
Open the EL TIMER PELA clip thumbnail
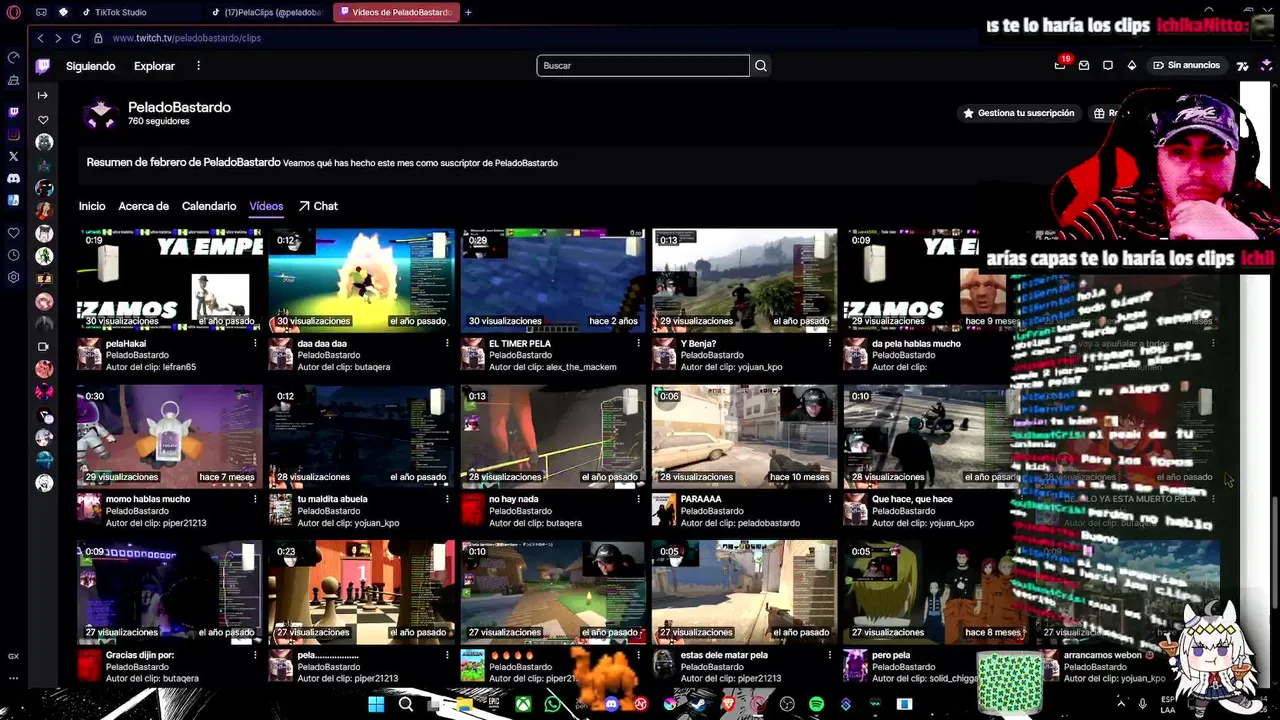click(553, 280)
